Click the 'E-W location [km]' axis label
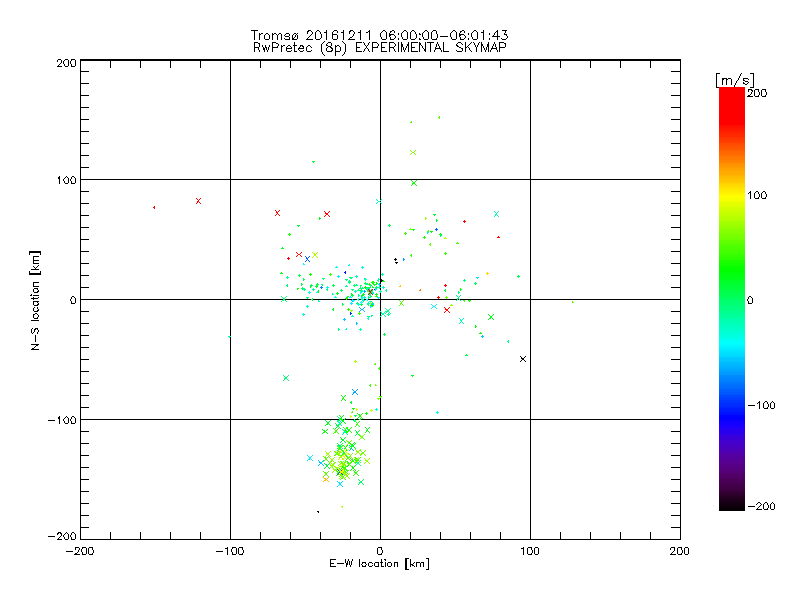 [x=379, y=564]
